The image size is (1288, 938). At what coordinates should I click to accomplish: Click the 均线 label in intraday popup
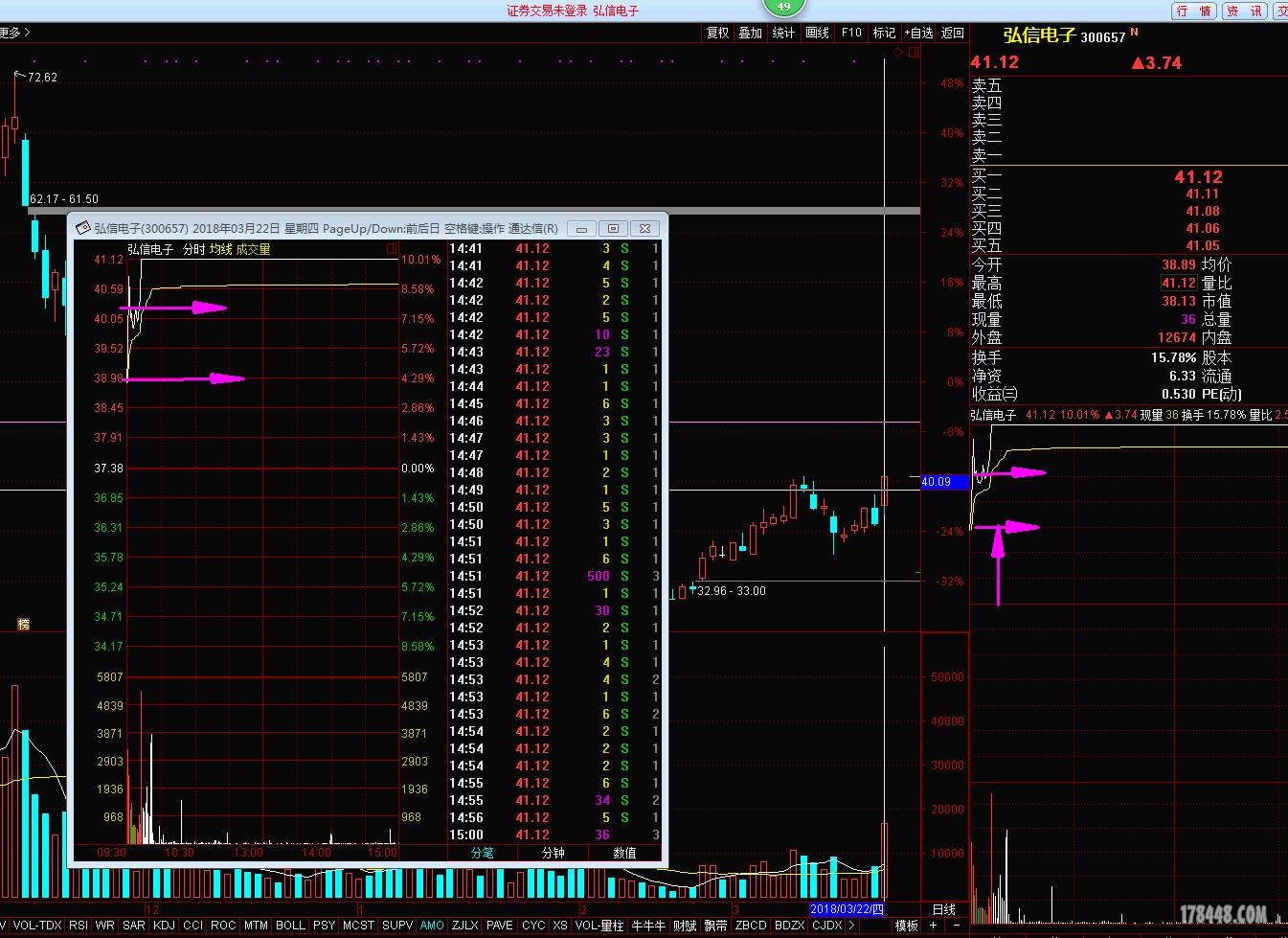[x=221, y=249]
